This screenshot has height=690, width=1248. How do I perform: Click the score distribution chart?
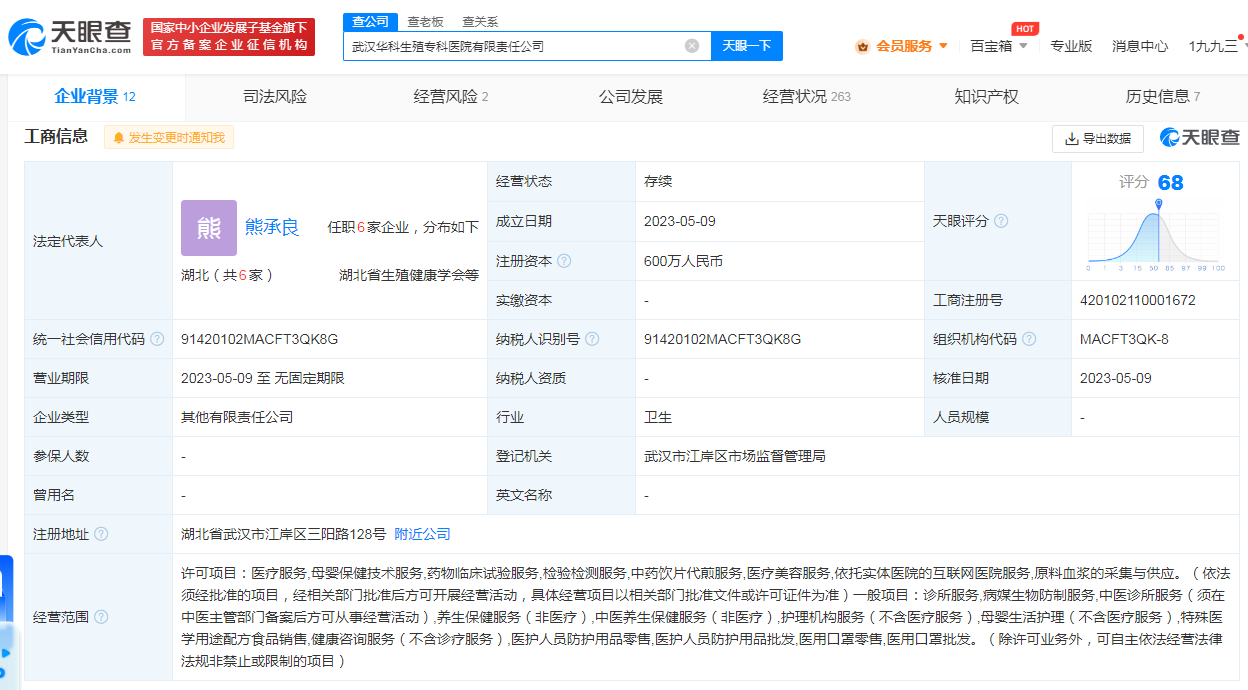(x=1155, y=235)
